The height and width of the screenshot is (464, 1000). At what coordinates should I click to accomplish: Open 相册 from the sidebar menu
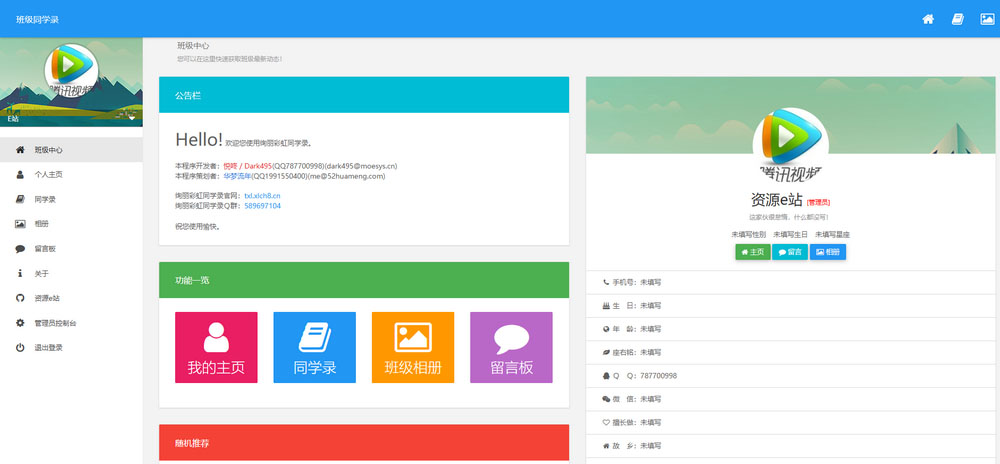(x=41, y=224)
